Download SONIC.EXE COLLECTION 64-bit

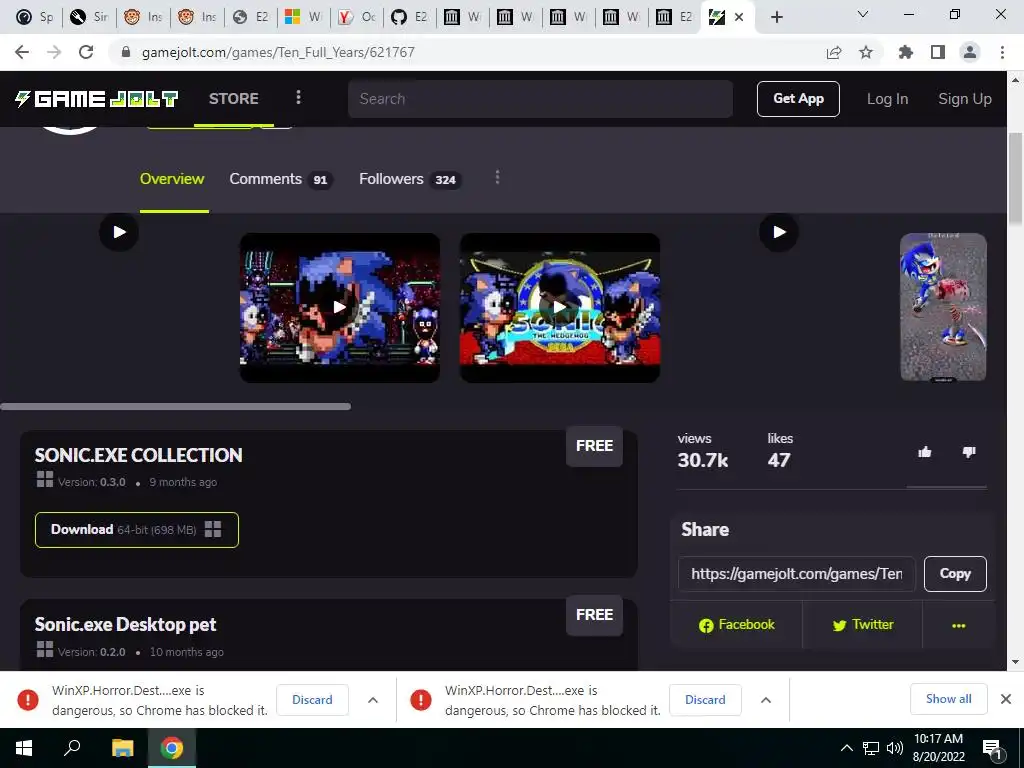[x=136, y=530]
